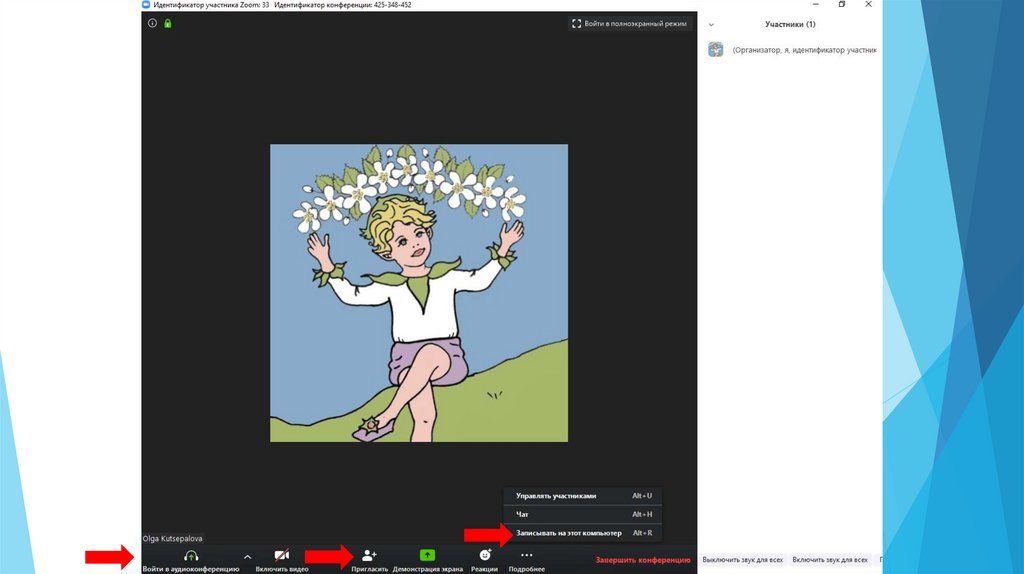Viewport: 1024px width, 574px height.
Task: Click the Zoom logo in the title bar
Action: click(147, 5)
